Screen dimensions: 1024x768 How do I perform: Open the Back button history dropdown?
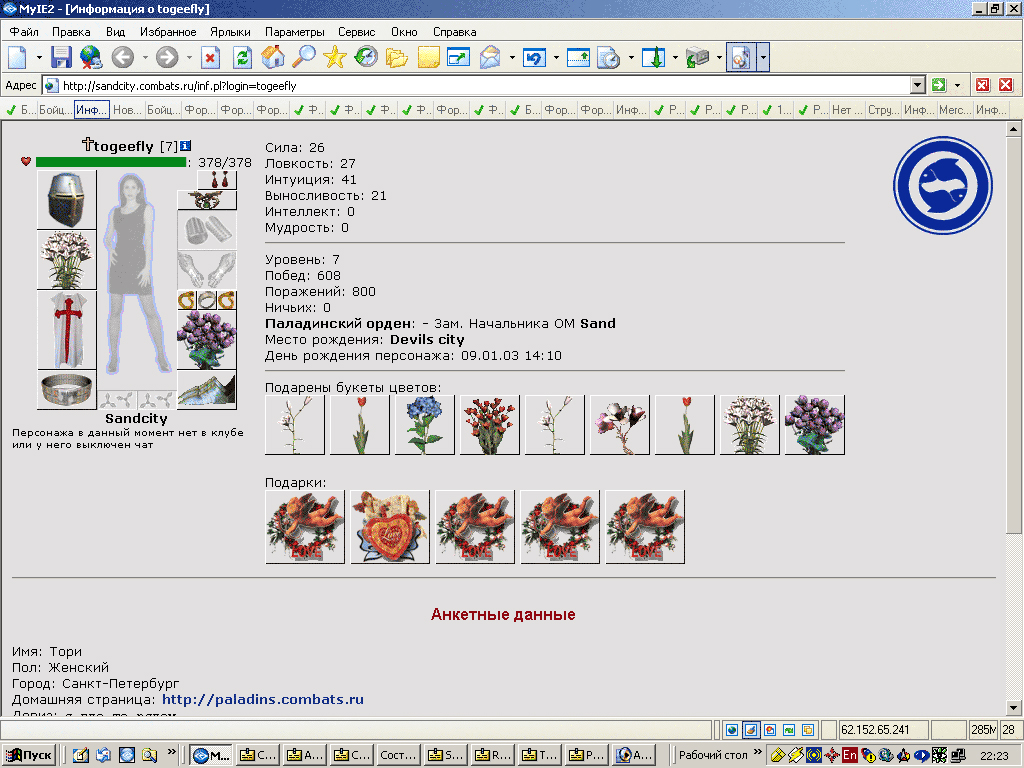click(145, 57)
